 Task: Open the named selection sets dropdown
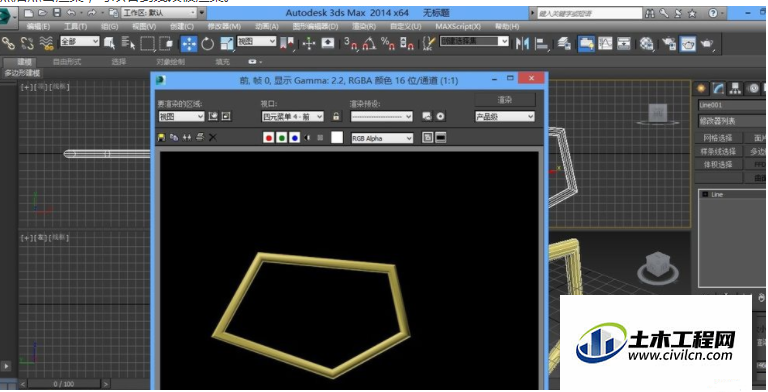click(475, 41)
